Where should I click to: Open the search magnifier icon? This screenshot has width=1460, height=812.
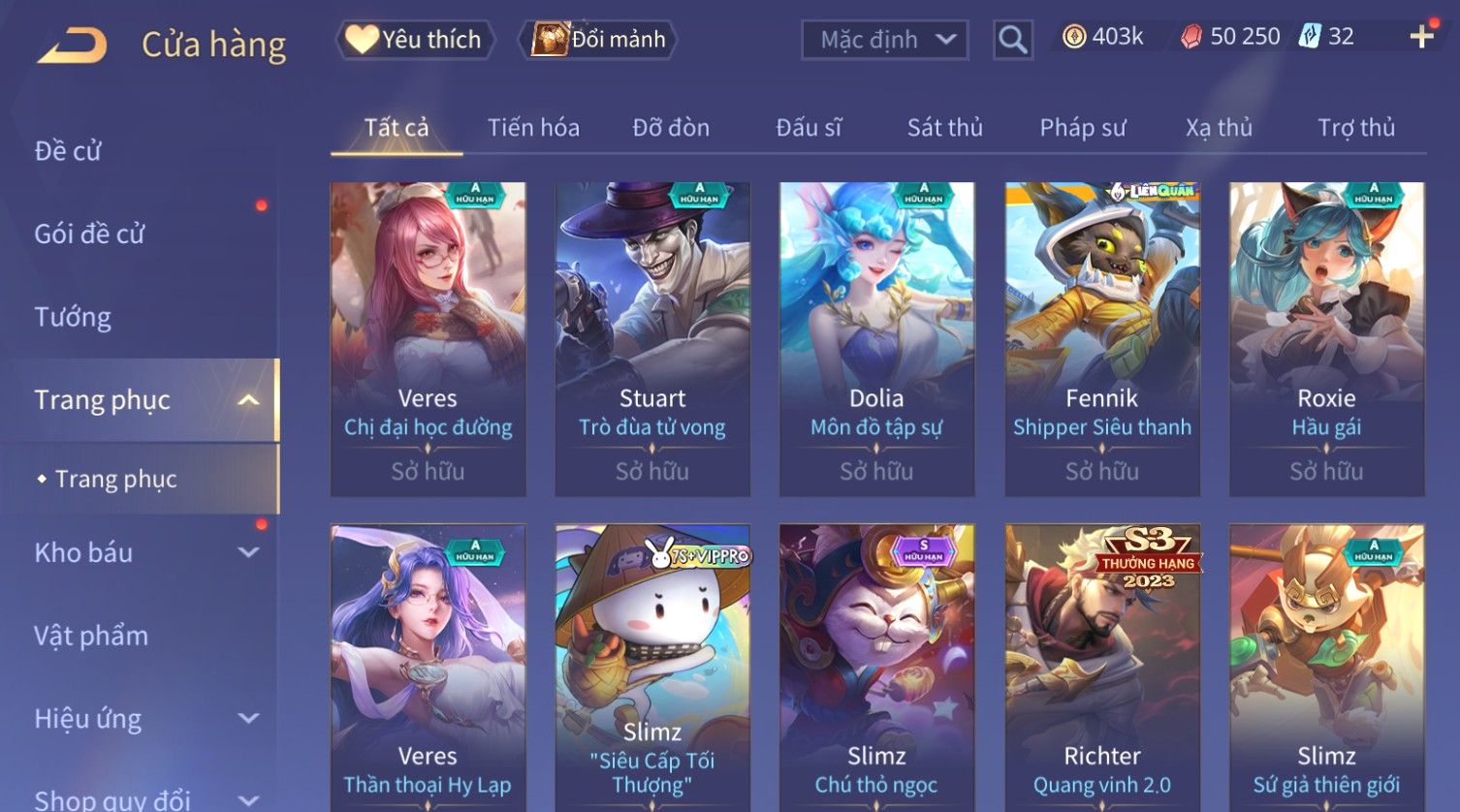tap(1013, 40)
